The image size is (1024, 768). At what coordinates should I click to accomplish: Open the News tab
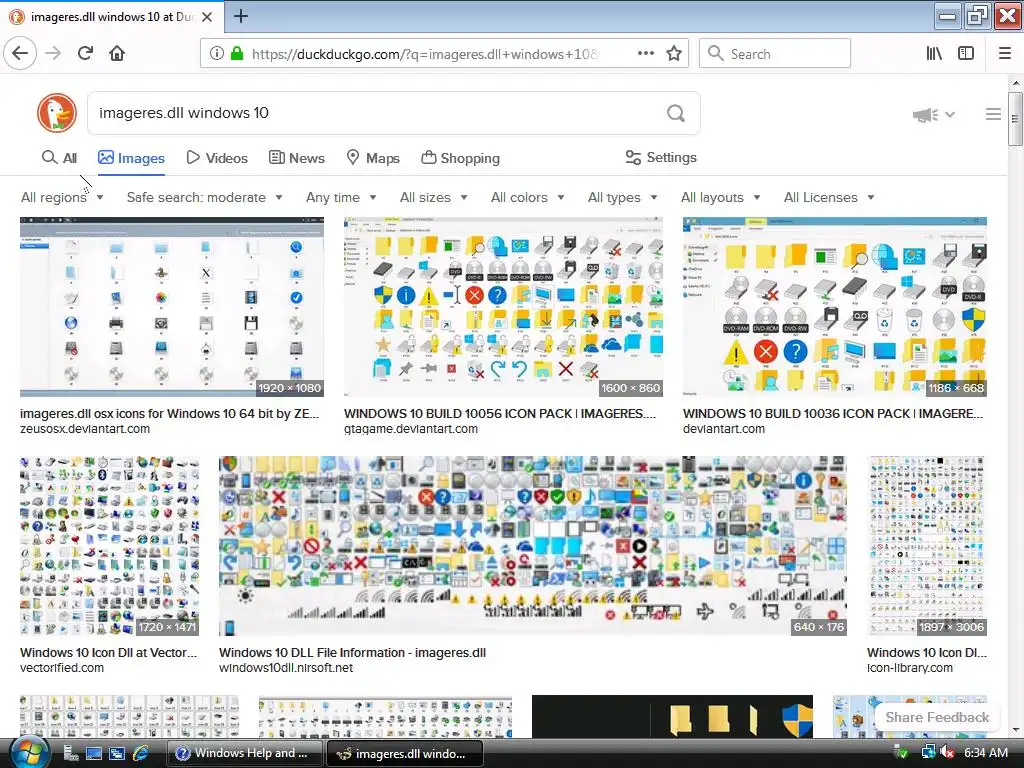click(296, 158)
